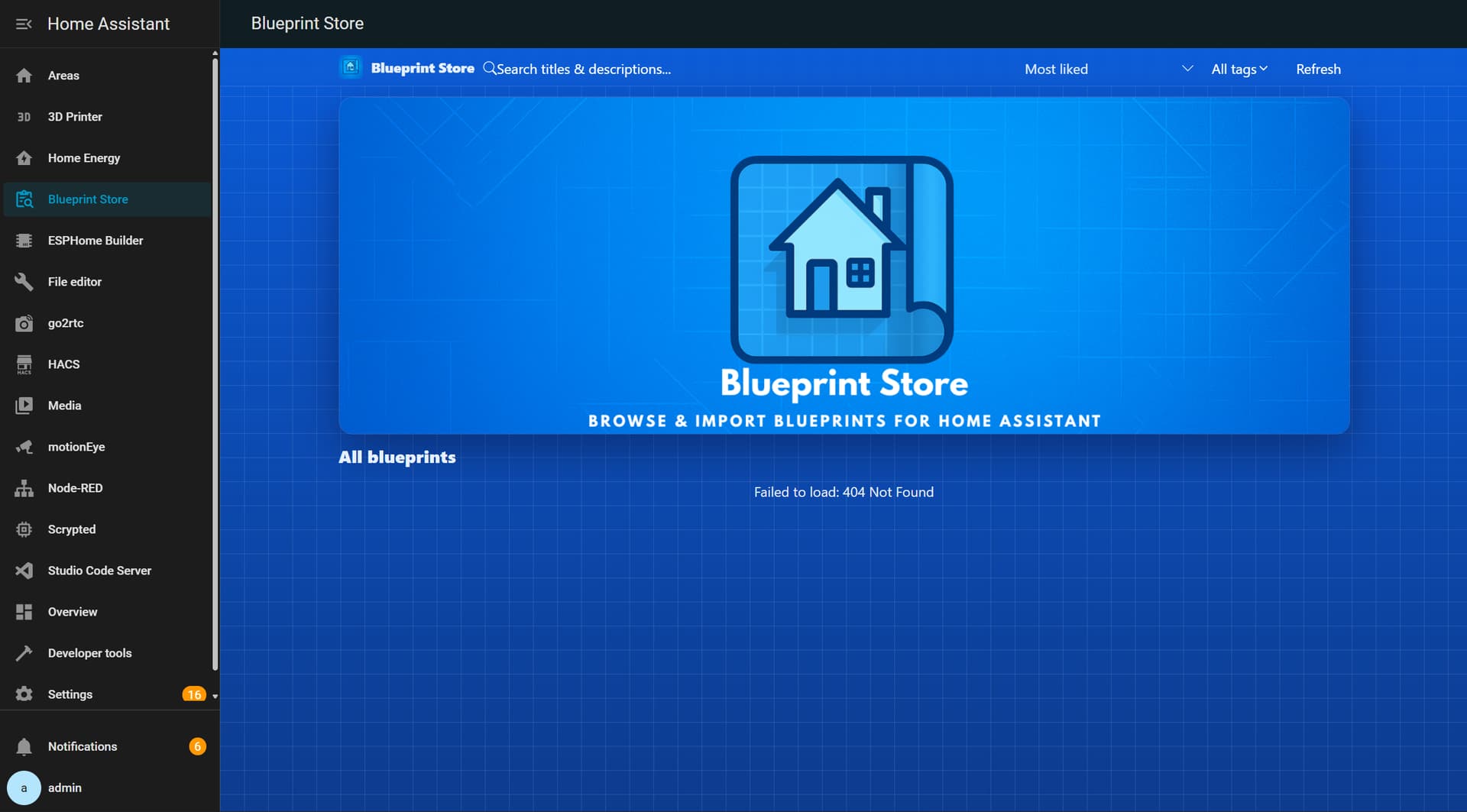Click the sort dropdown chevron arrow
Image resolution: width=1467 pixels, height=812 pixels.
tap(1187, 69)
